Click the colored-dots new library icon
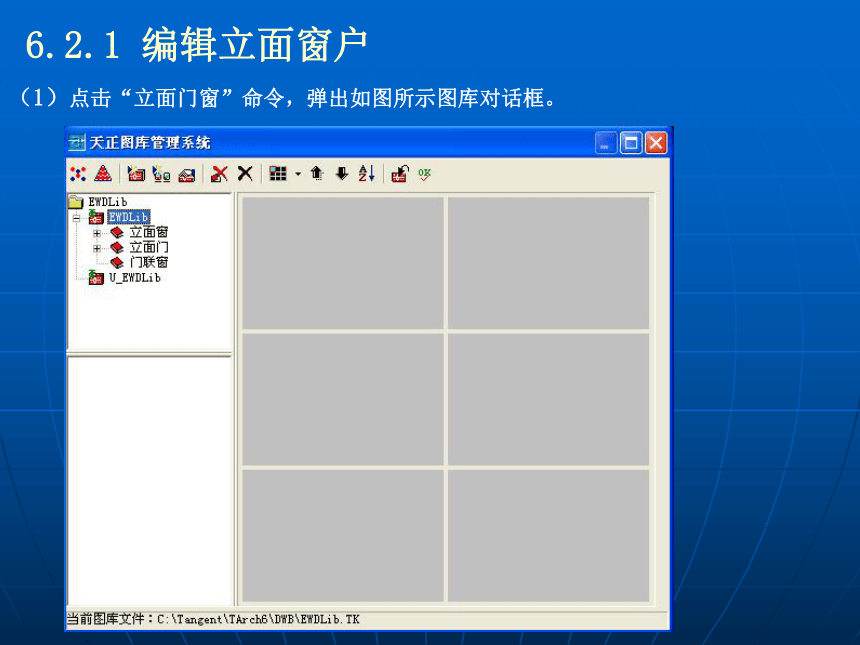Viewport: 860px width, 645px height. pyautogui.click(x=78, y=174)
